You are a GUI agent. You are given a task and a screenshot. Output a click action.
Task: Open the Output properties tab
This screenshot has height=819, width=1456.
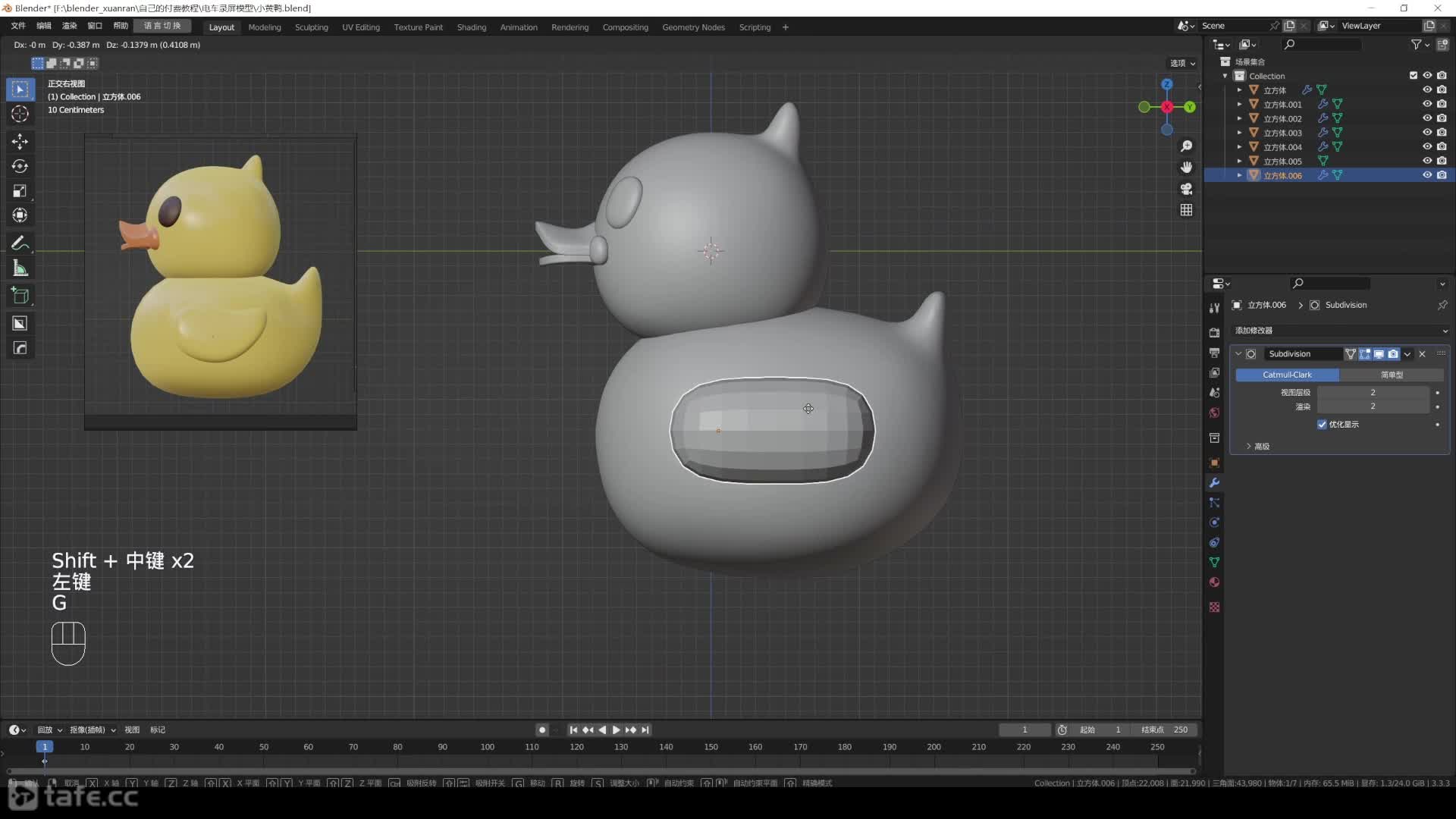[x=1214, y=353]
